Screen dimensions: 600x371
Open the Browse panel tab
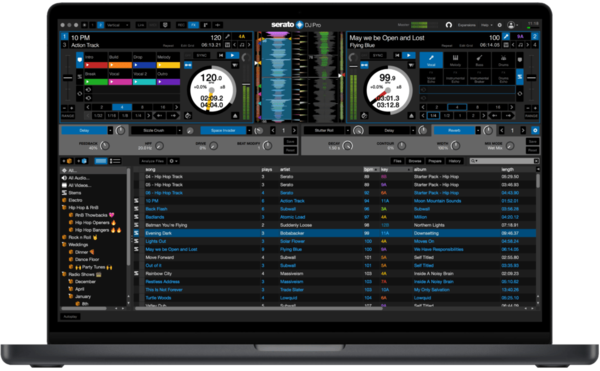click(x=415, y=161)
